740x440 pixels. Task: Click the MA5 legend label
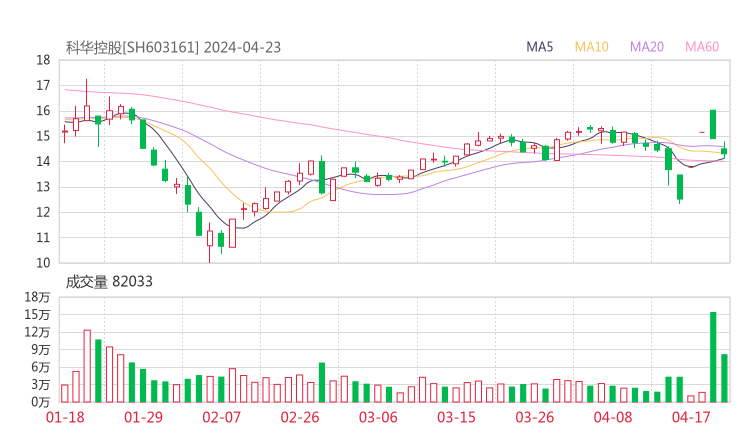pyautogui.click(x=539, y=47)
